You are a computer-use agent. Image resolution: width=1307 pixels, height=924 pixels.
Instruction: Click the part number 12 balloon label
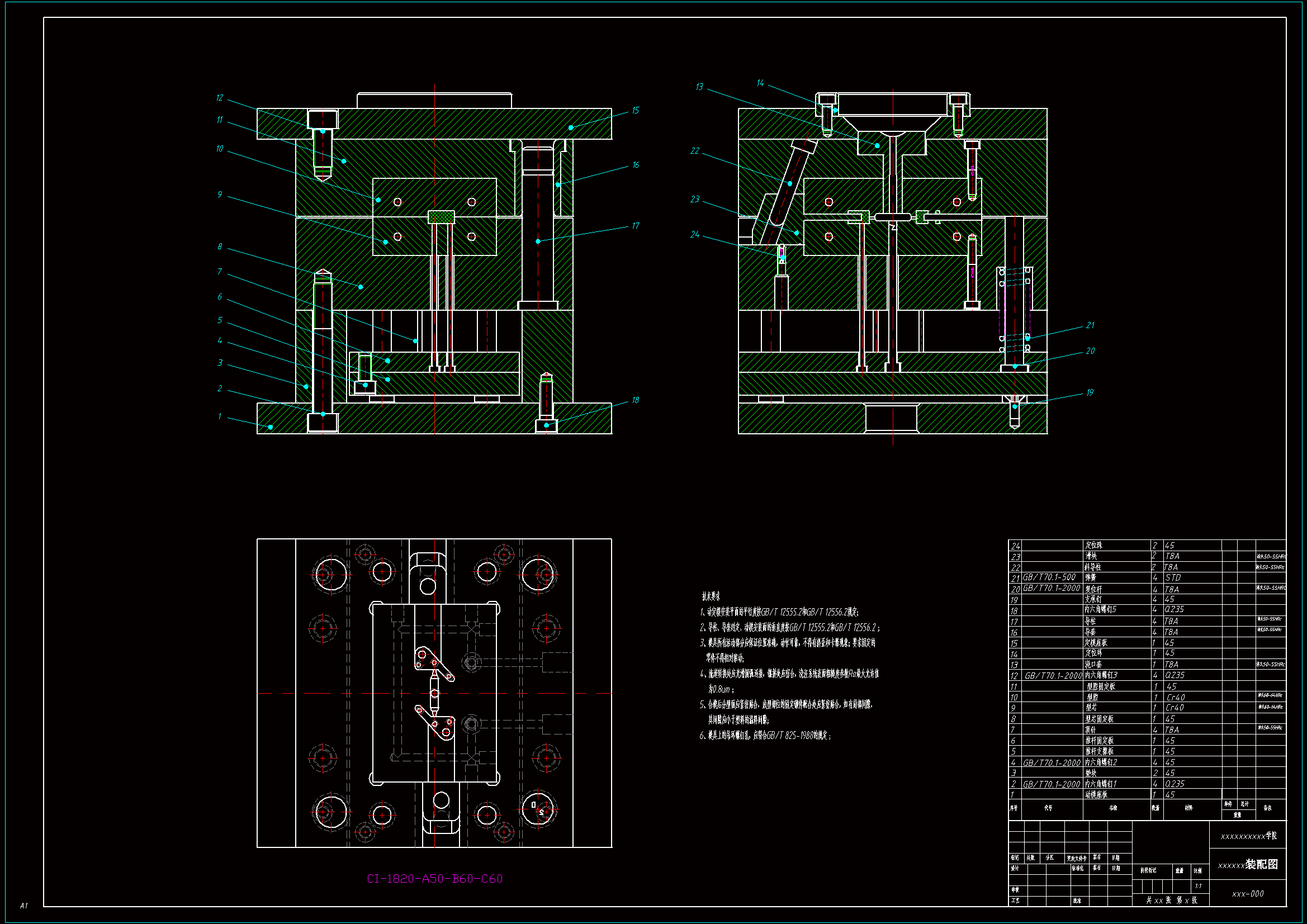coord(220,98)
